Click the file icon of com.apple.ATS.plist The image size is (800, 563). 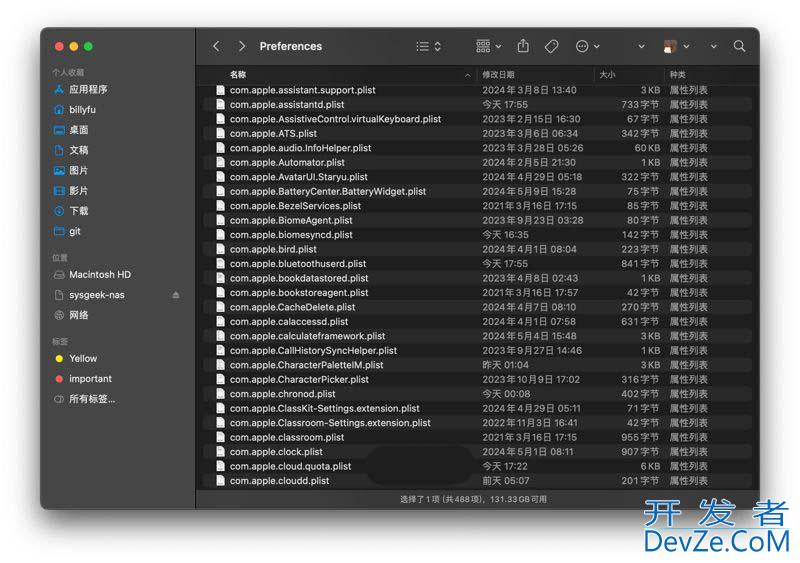[220, 133]
